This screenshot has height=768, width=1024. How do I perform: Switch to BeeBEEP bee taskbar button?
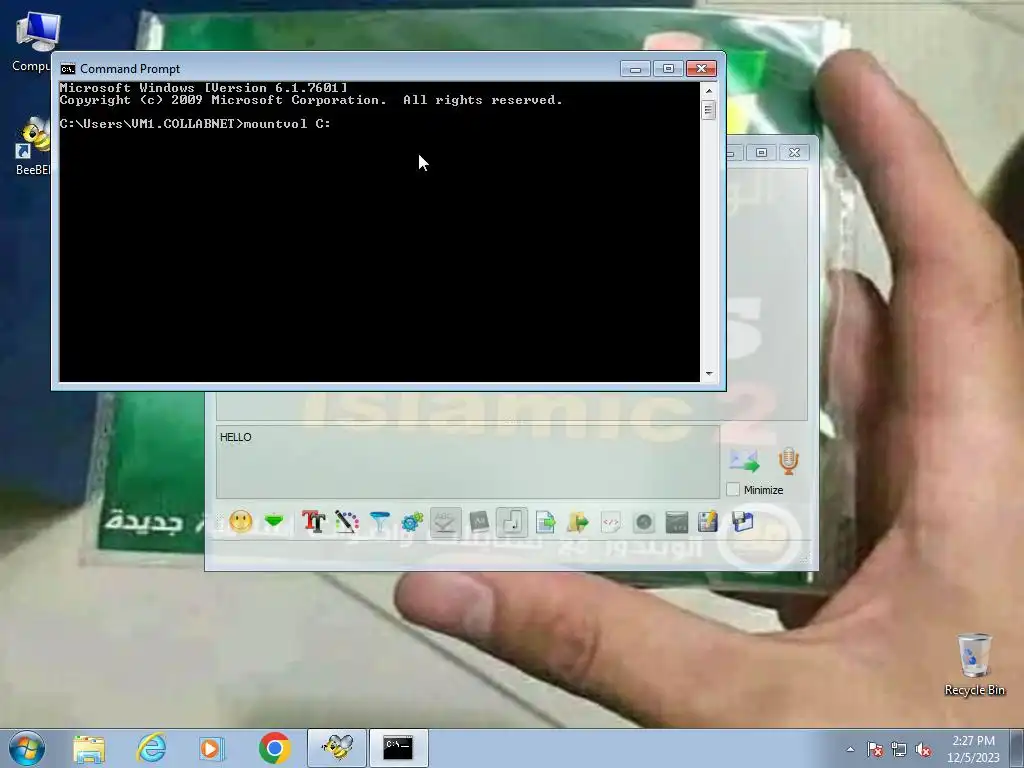pos(337,748)
